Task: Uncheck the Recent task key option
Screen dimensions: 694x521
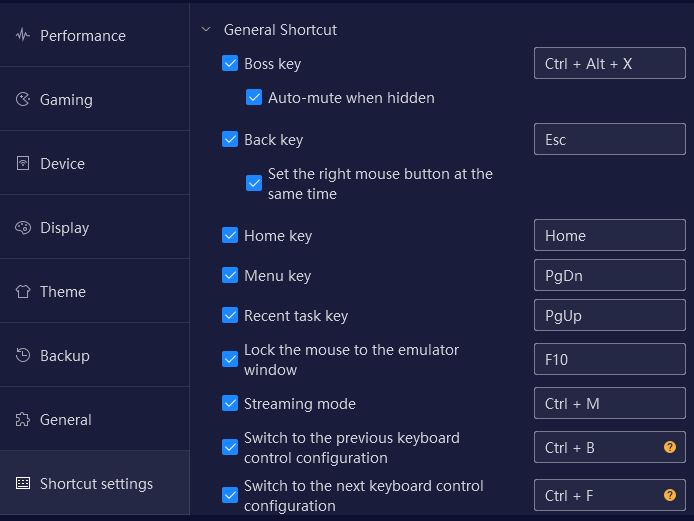Action: click(230, 315)
